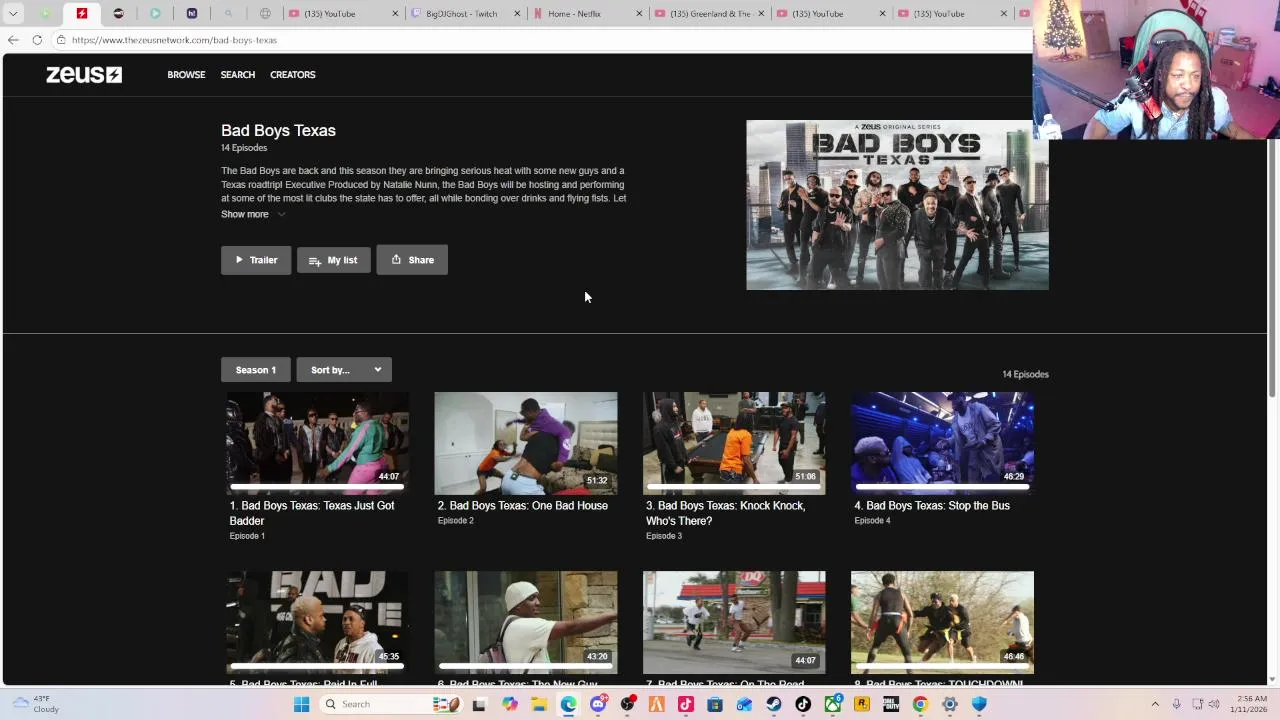The image size is (1280, 720).
Task: Open Discord from taskbar
Action: pyautogui.click(x=598, y=704)
